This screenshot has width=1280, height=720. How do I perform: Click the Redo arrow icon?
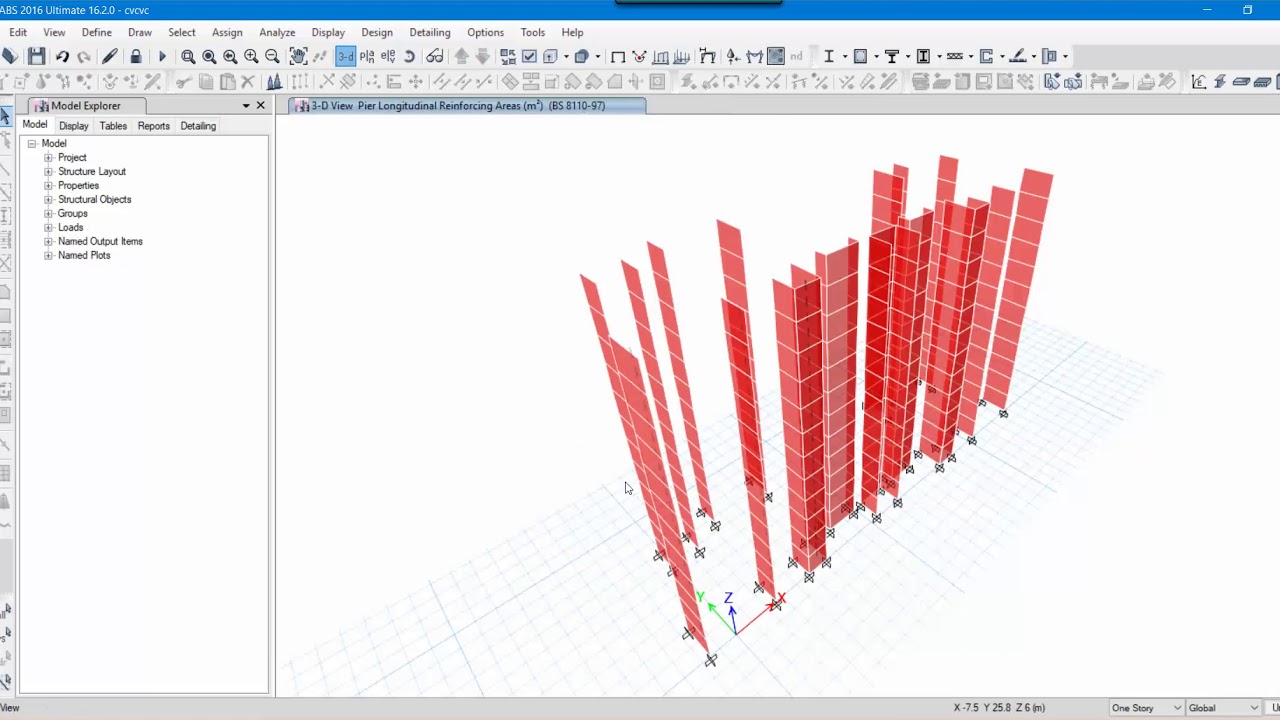point(84,57)
